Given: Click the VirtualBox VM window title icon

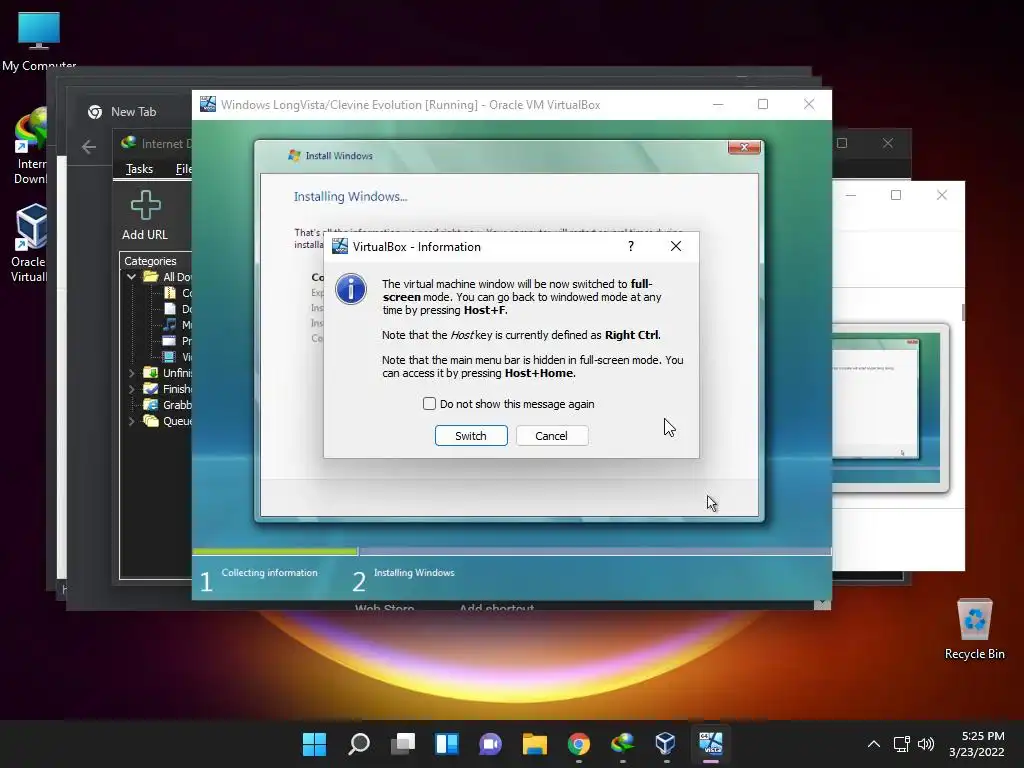Looking at the screenshot, I should pyautogui.click(x=208, y=104).
